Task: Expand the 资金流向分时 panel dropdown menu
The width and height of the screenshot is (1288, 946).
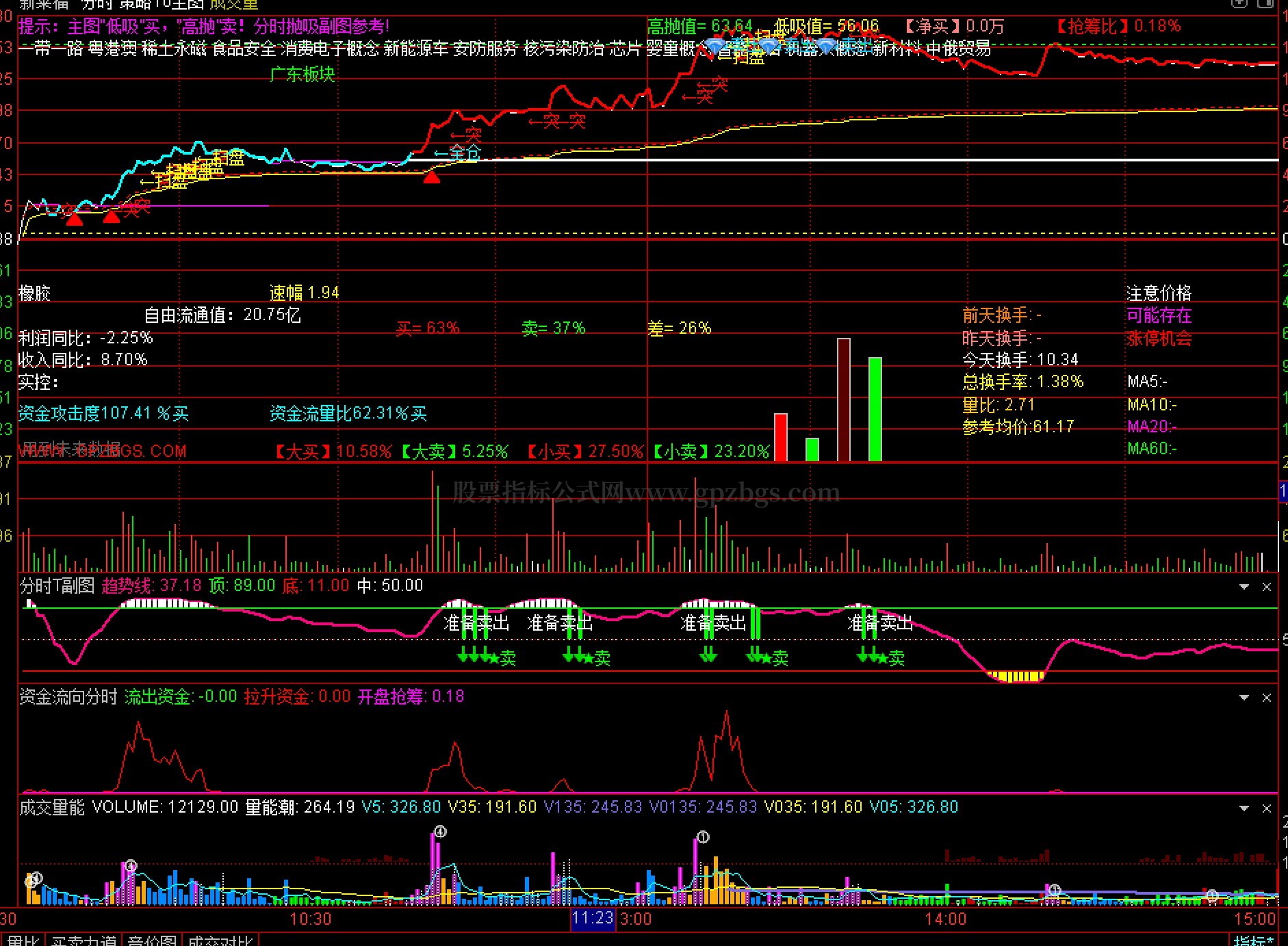Action: (x=1244, y=698)
